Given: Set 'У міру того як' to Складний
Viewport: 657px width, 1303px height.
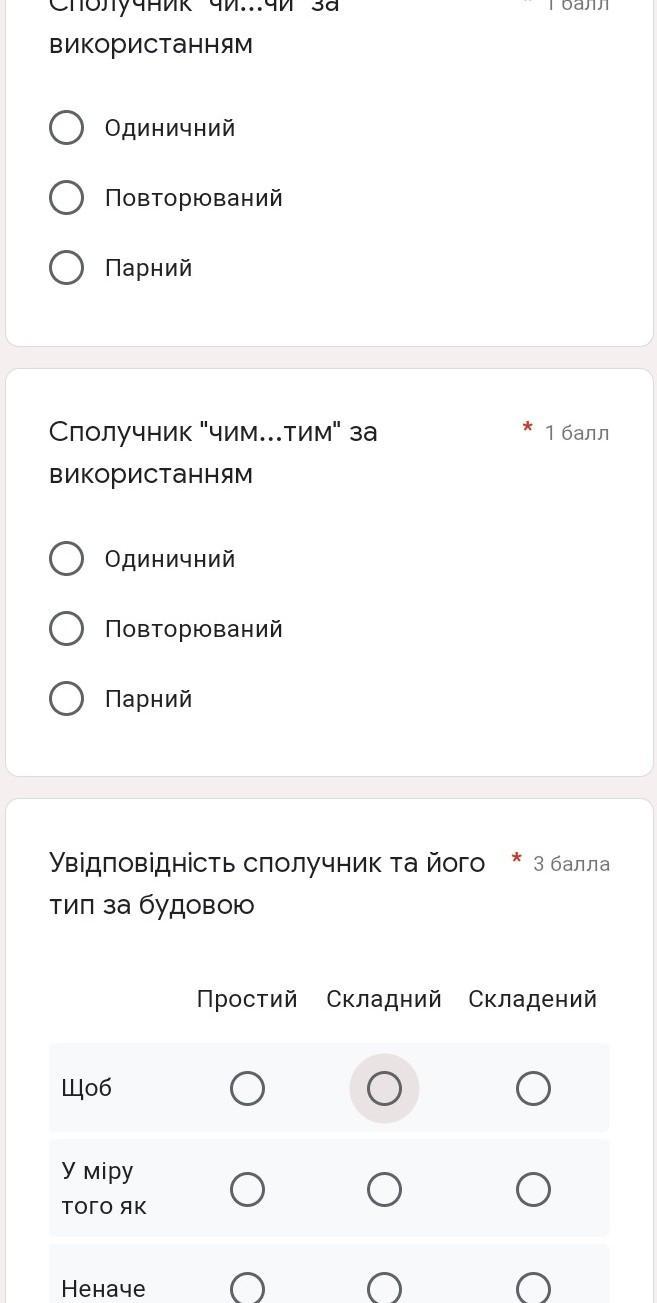Looking at the screenshot, I should tap(384, 1189).
